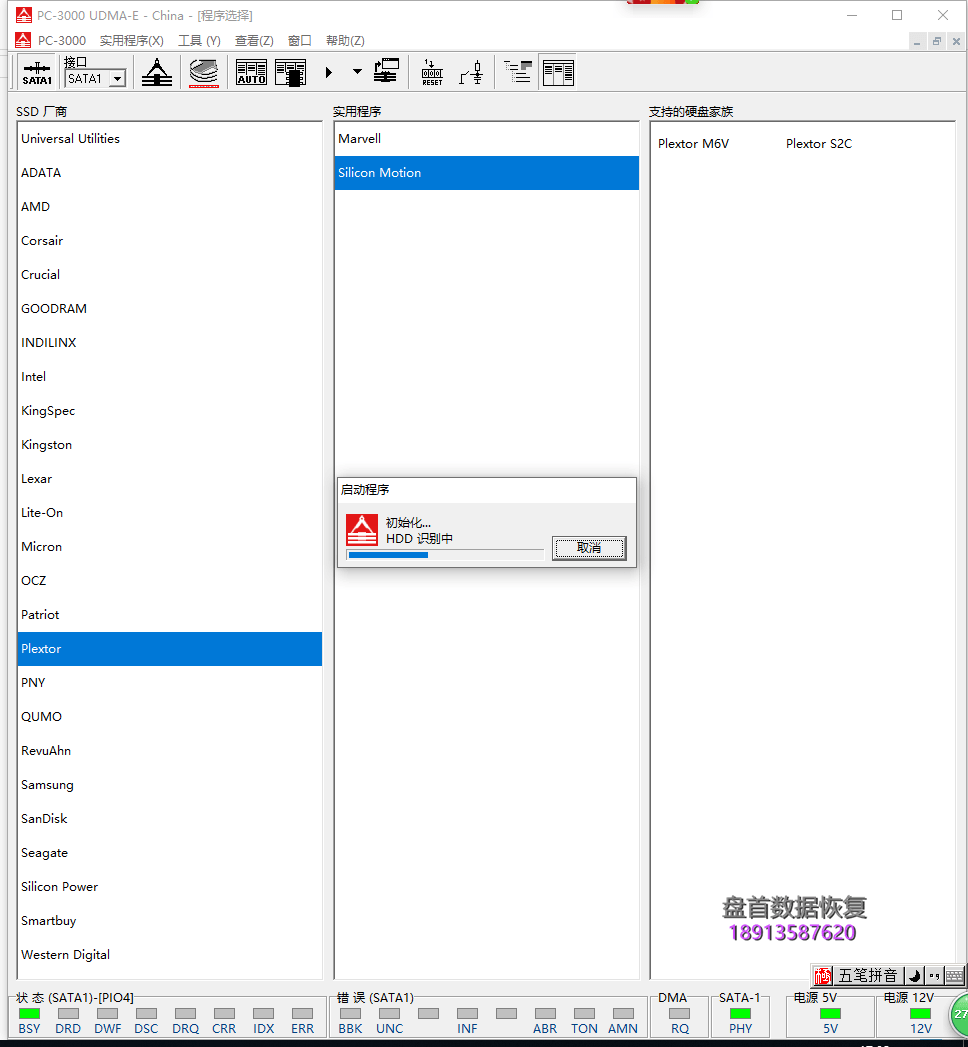Open the 接口 SATA1 port dropdown
968x1047 pixels.
[117, 79]
